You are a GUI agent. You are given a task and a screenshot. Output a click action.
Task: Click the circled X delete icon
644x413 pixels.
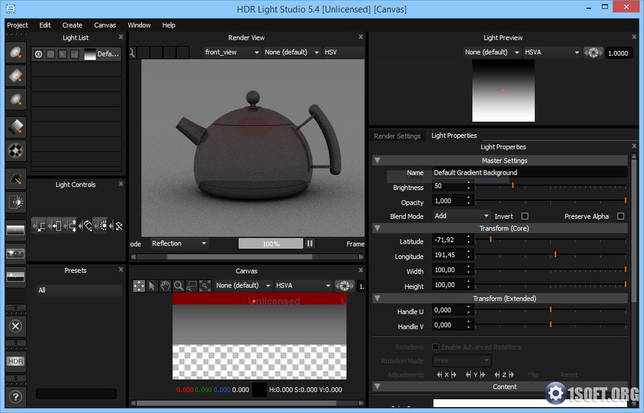(16, 326)
